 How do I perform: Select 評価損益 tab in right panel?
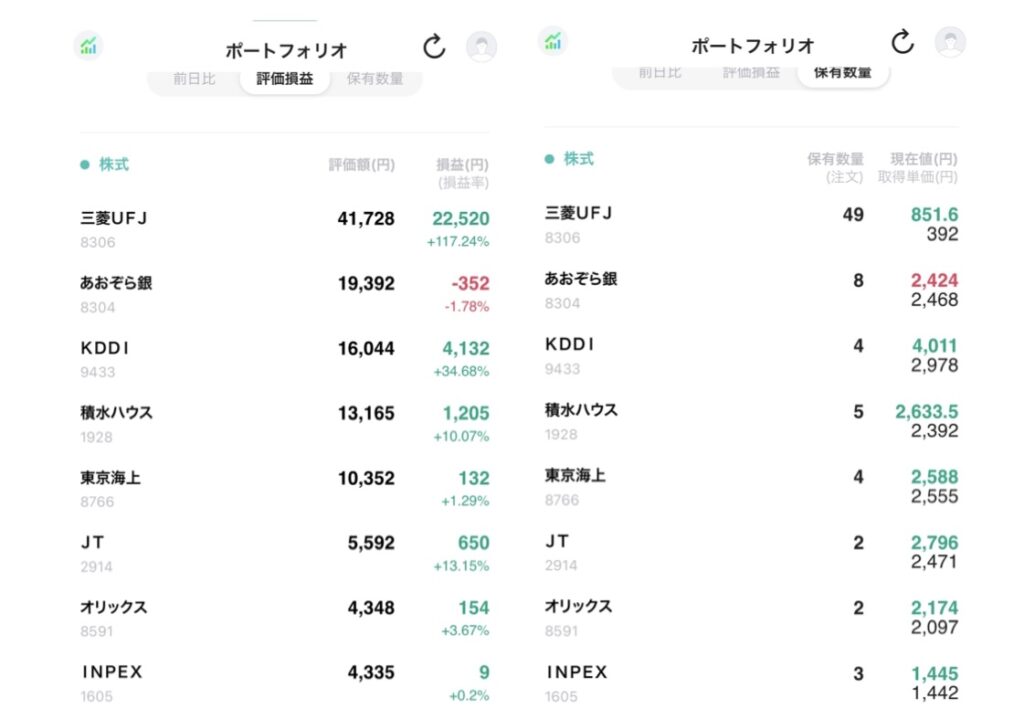click(x=751, y=73)
